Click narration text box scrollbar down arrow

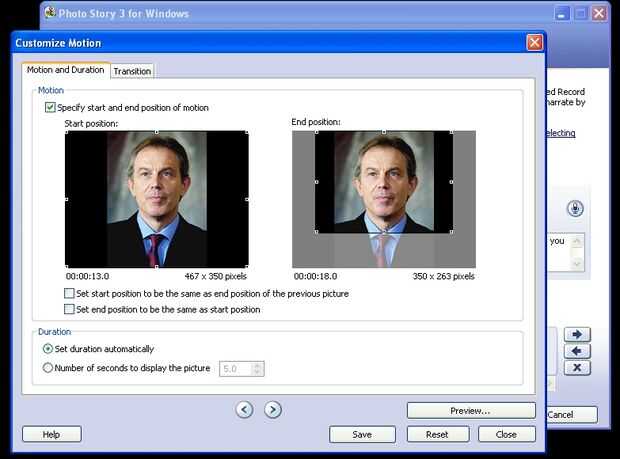tap(577, 264)
